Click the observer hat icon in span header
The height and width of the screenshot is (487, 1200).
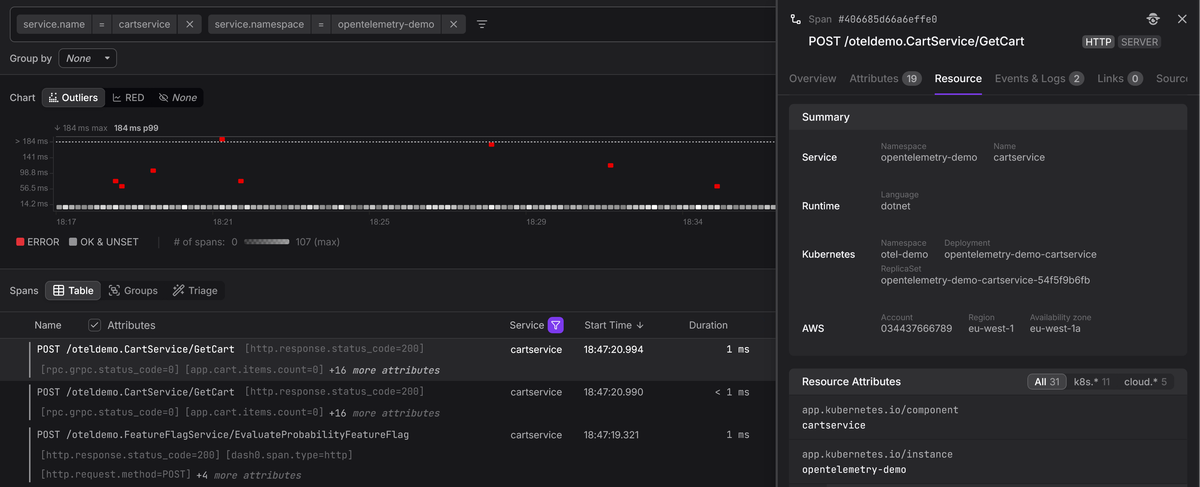1153,19
